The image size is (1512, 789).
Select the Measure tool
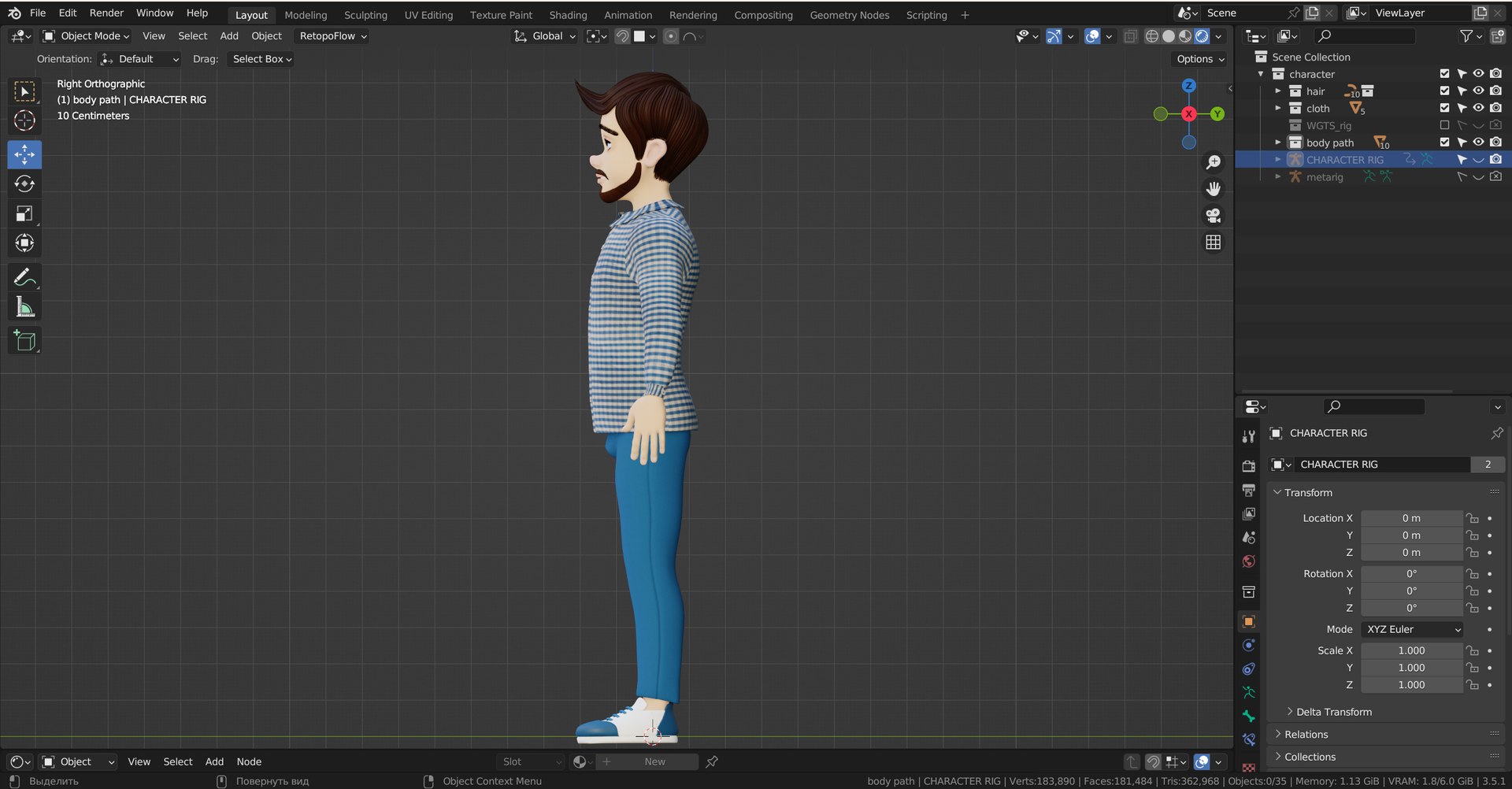point(24,307)
